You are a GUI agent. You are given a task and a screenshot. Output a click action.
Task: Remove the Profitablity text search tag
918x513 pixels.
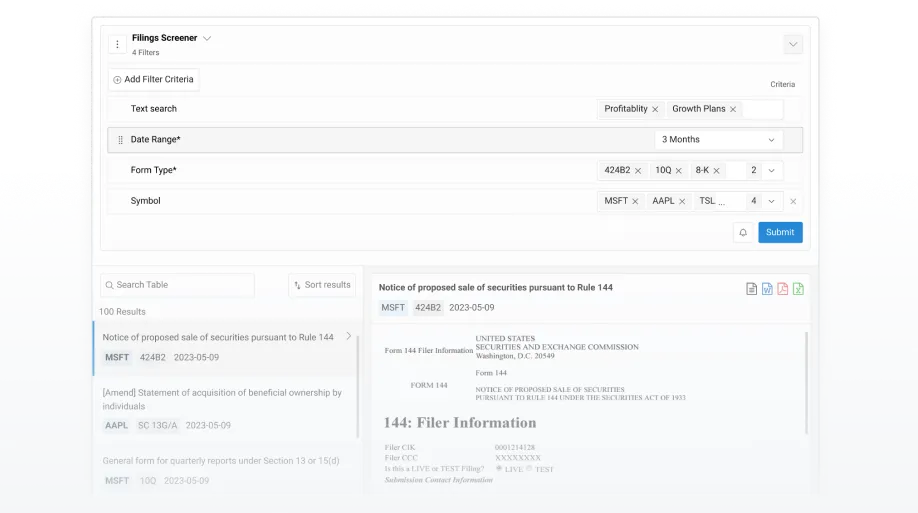[655, 110]
